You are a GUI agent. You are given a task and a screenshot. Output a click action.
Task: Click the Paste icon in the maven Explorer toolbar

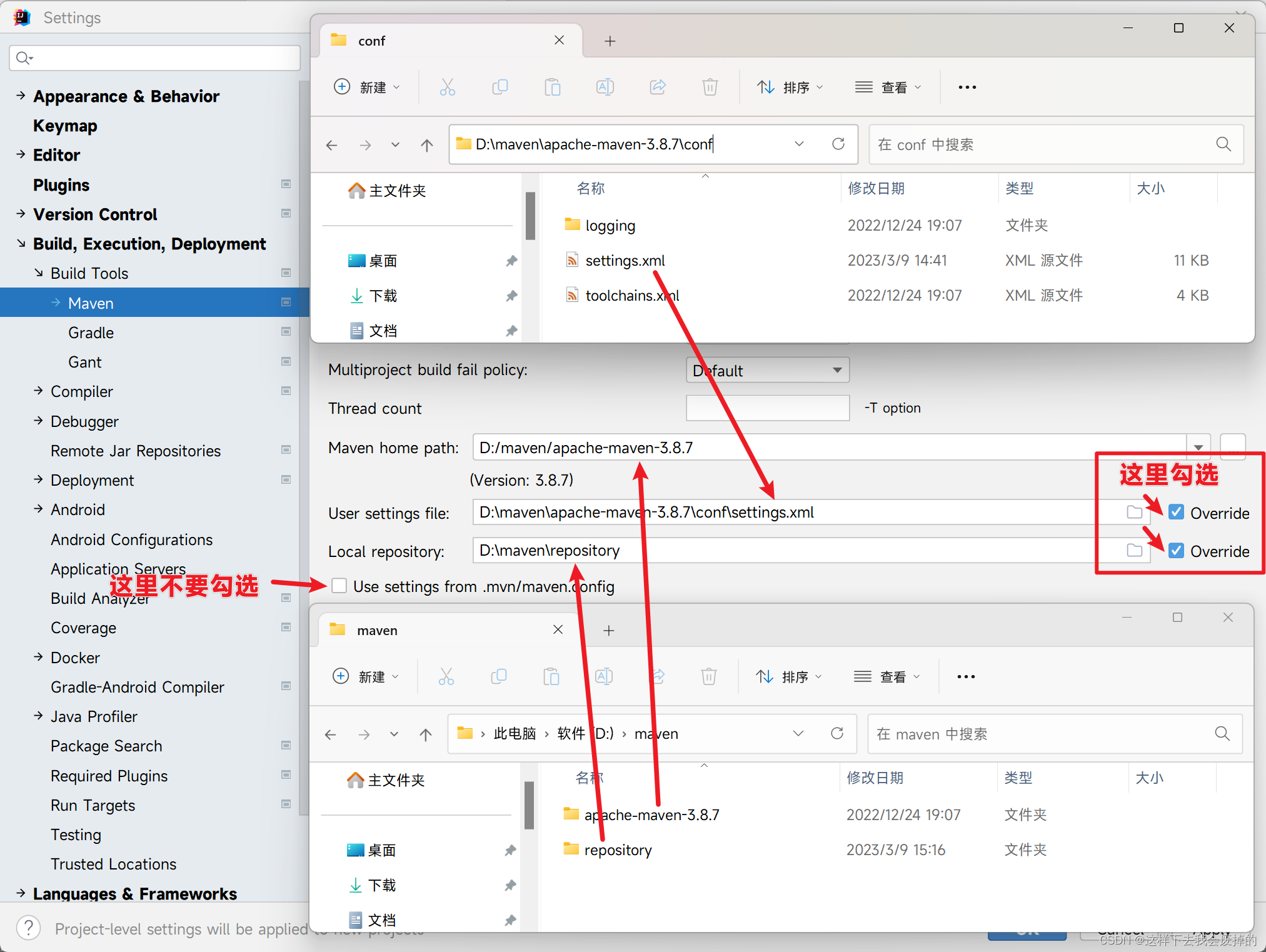click(x=551, y=676)
